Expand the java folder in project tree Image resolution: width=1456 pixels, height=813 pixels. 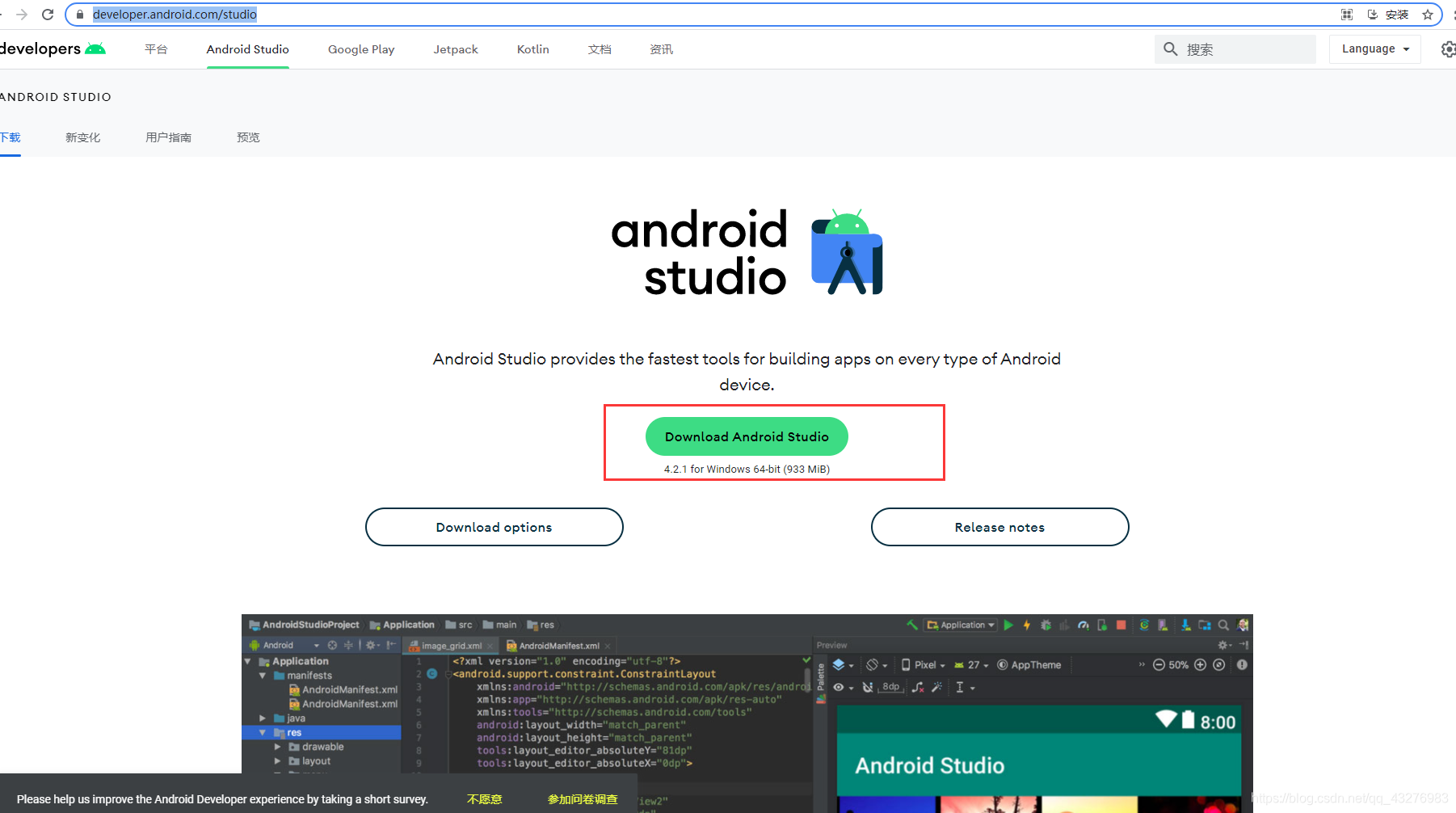pos(263,718)
